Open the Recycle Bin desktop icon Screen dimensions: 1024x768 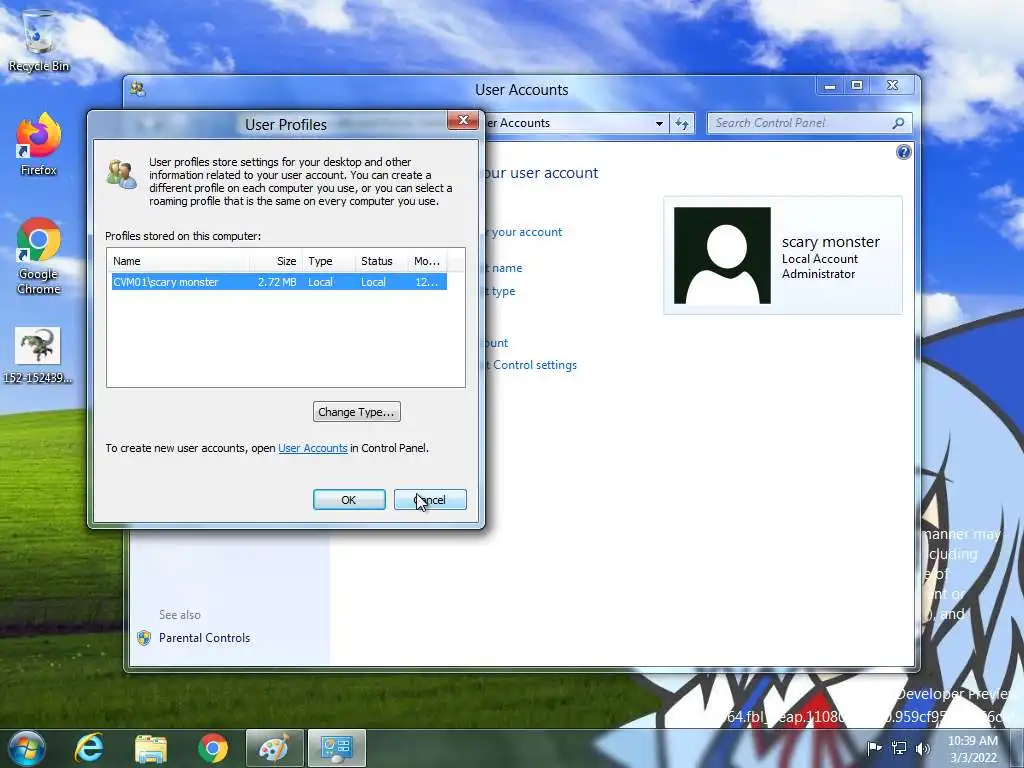(x=39, y=42)
